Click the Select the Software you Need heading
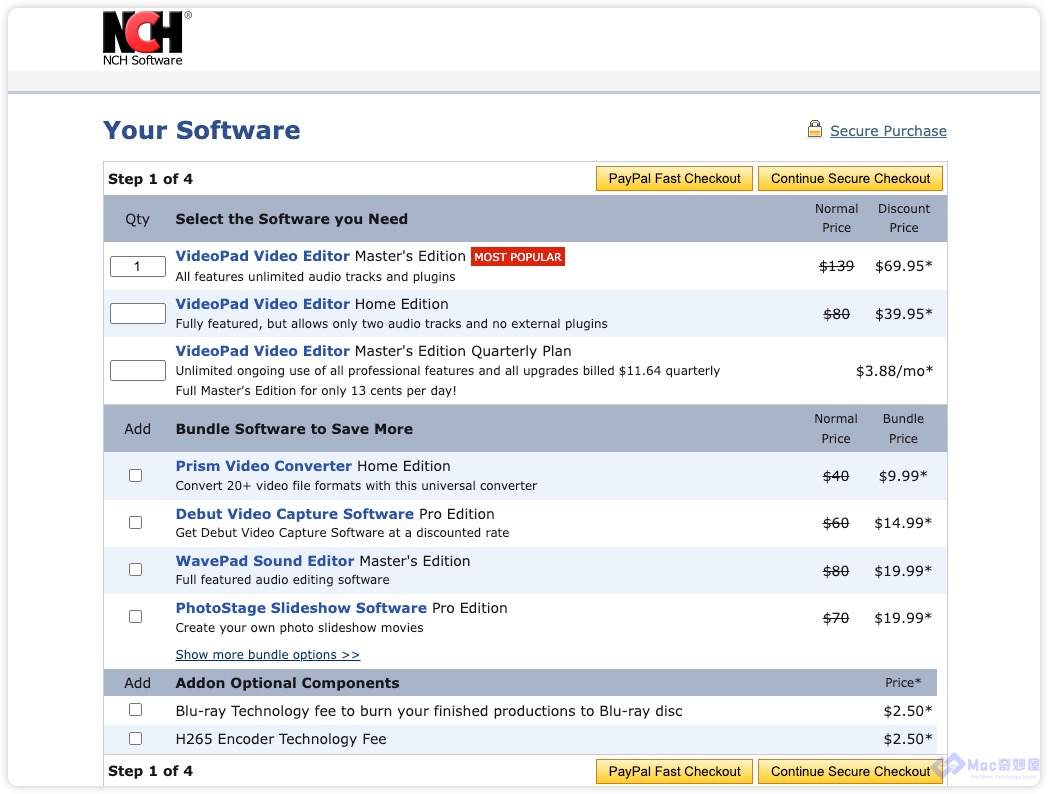 291,219
